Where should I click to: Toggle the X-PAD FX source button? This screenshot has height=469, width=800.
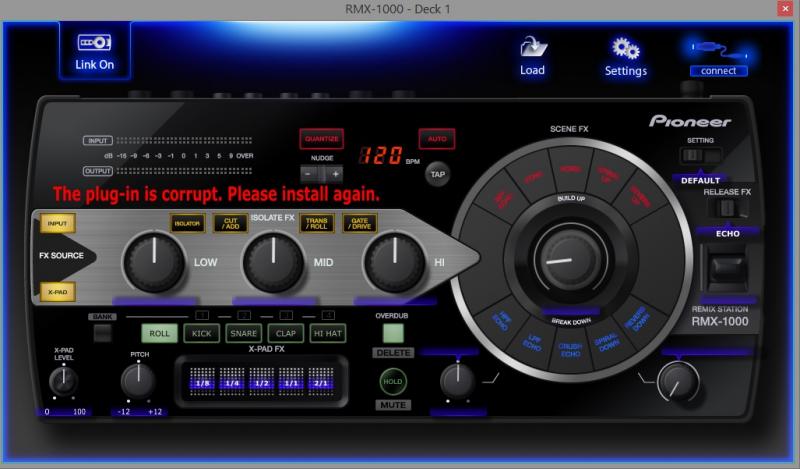click(x=57, y=292)
